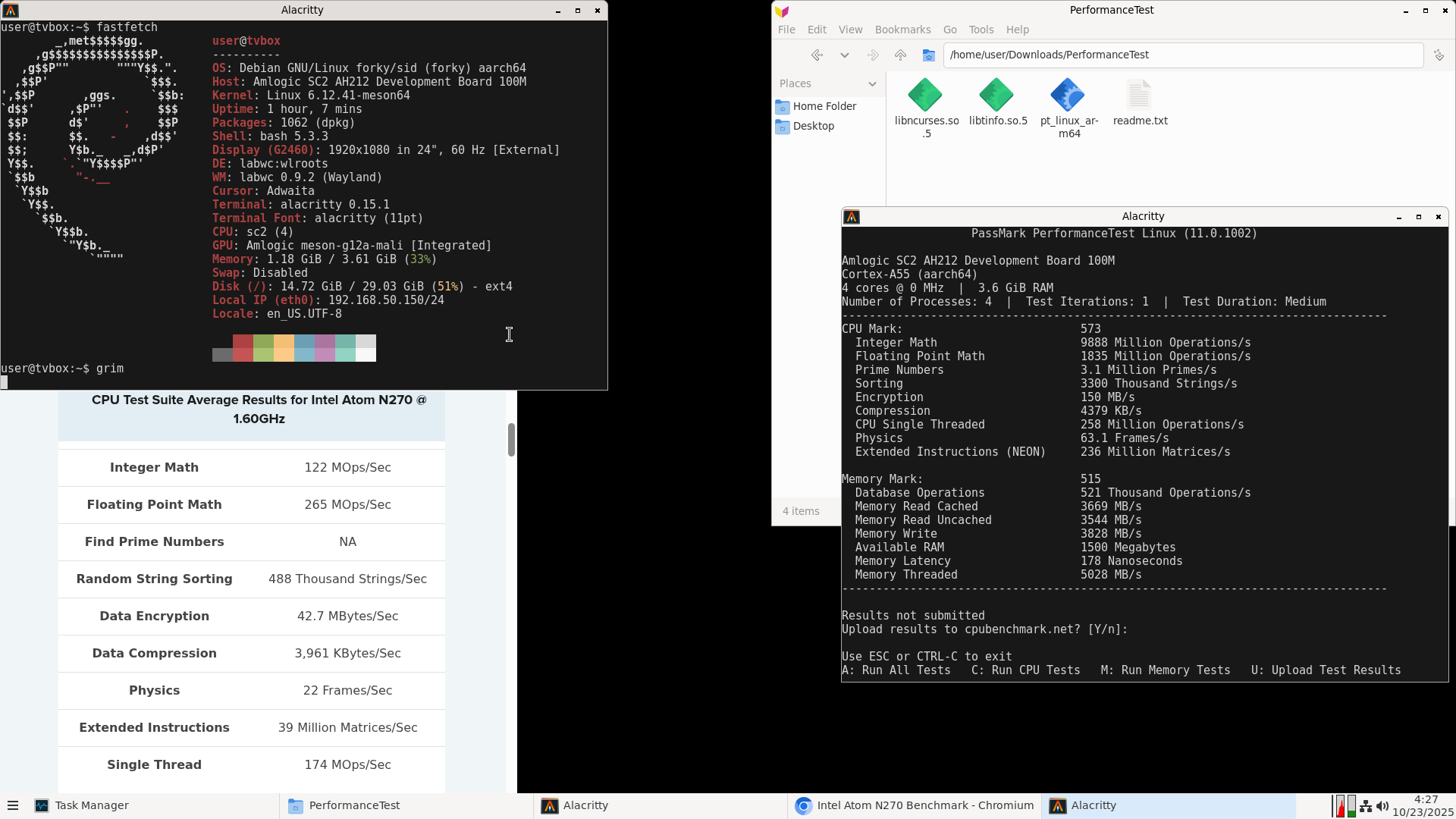Expand the Places side pane dropdown
Image resolution: width=1456 pixels, height=819 pixels.
872,83
